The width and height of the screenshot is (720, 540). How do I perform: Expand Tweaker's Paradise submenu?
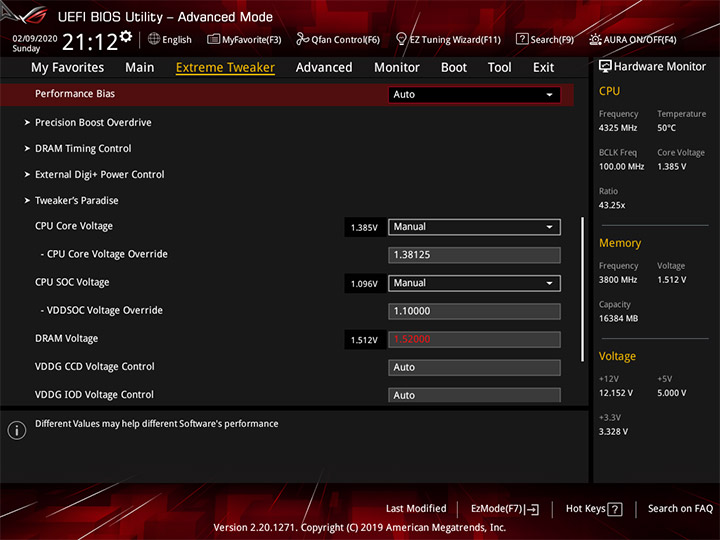click(72, 201)
